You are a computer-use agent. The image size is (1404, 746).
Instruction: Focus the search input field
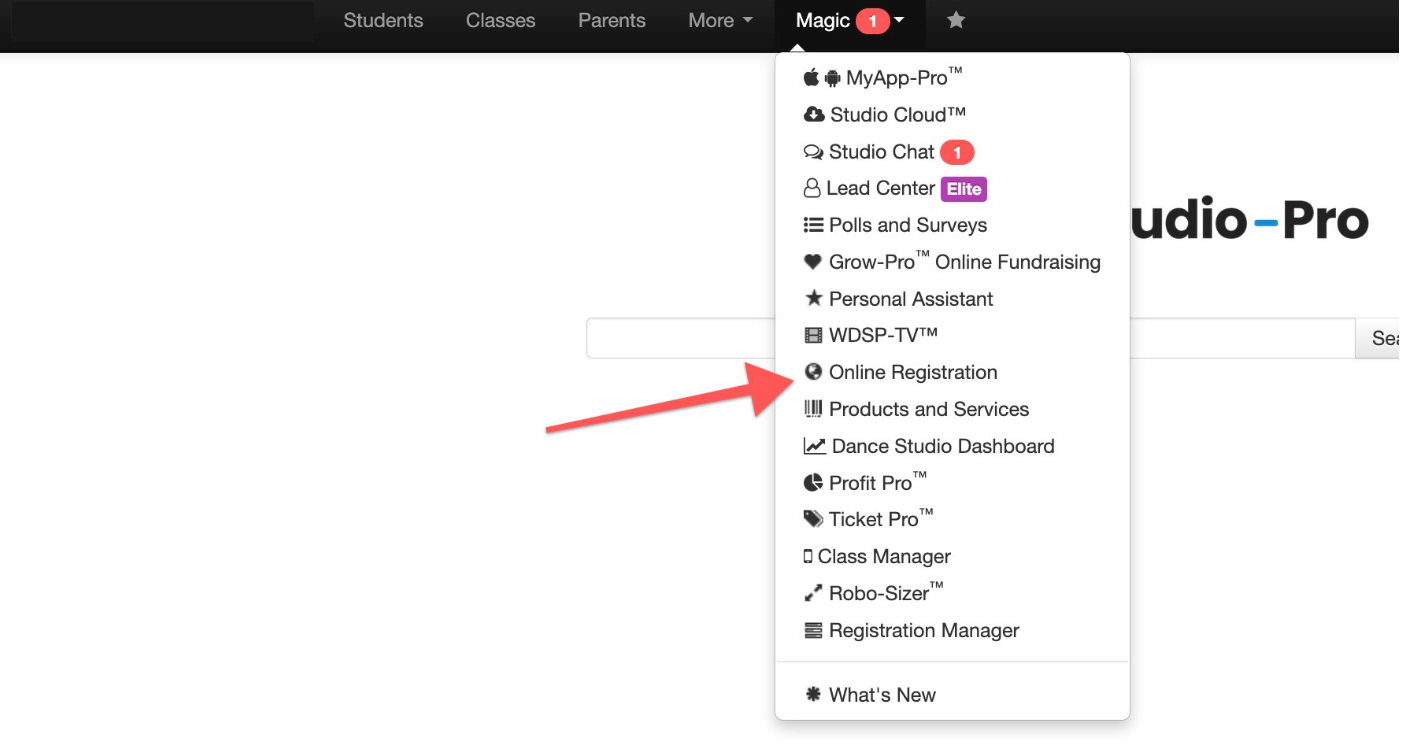[x=971, y=338]
